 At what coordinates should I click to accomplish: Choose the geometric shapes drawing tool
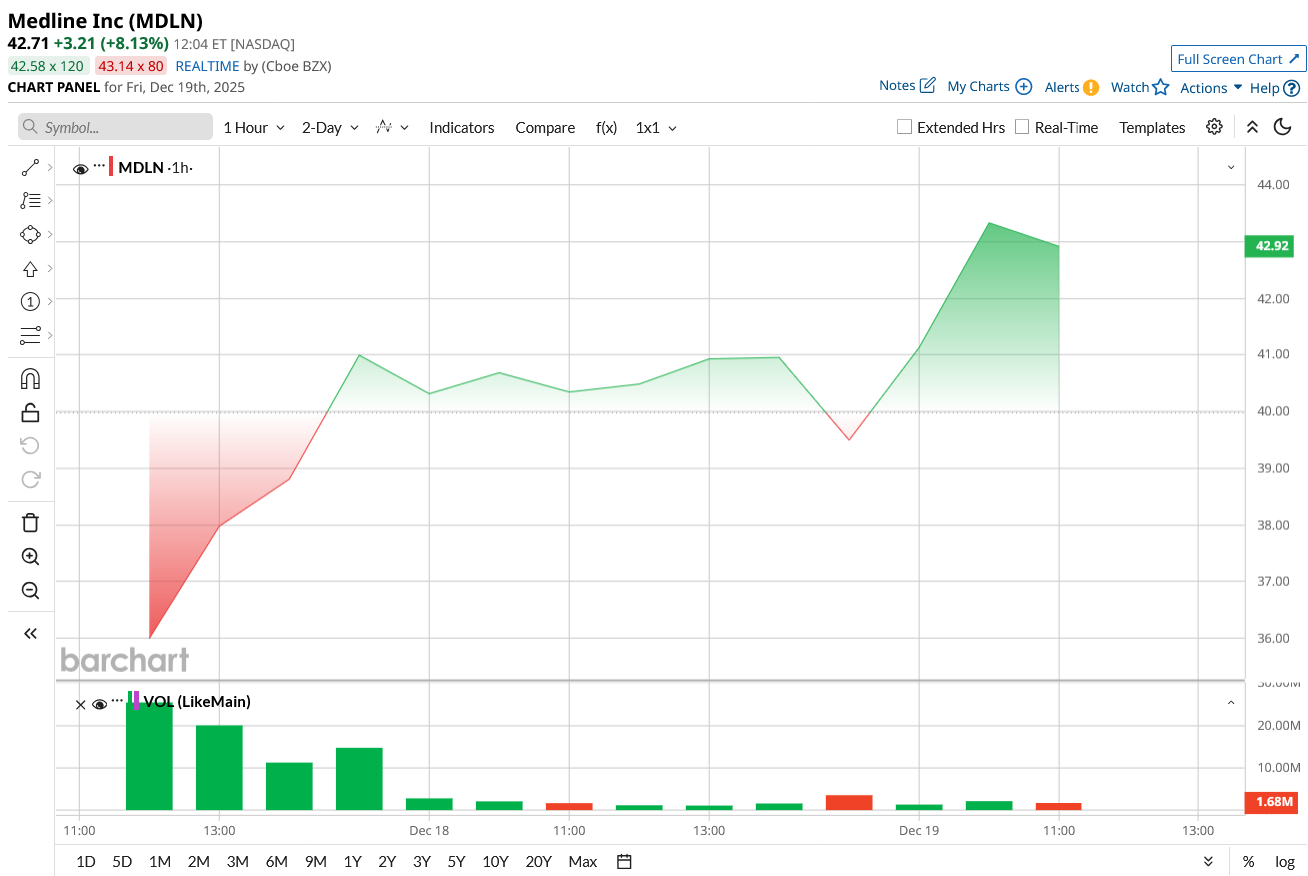(30, 235)
